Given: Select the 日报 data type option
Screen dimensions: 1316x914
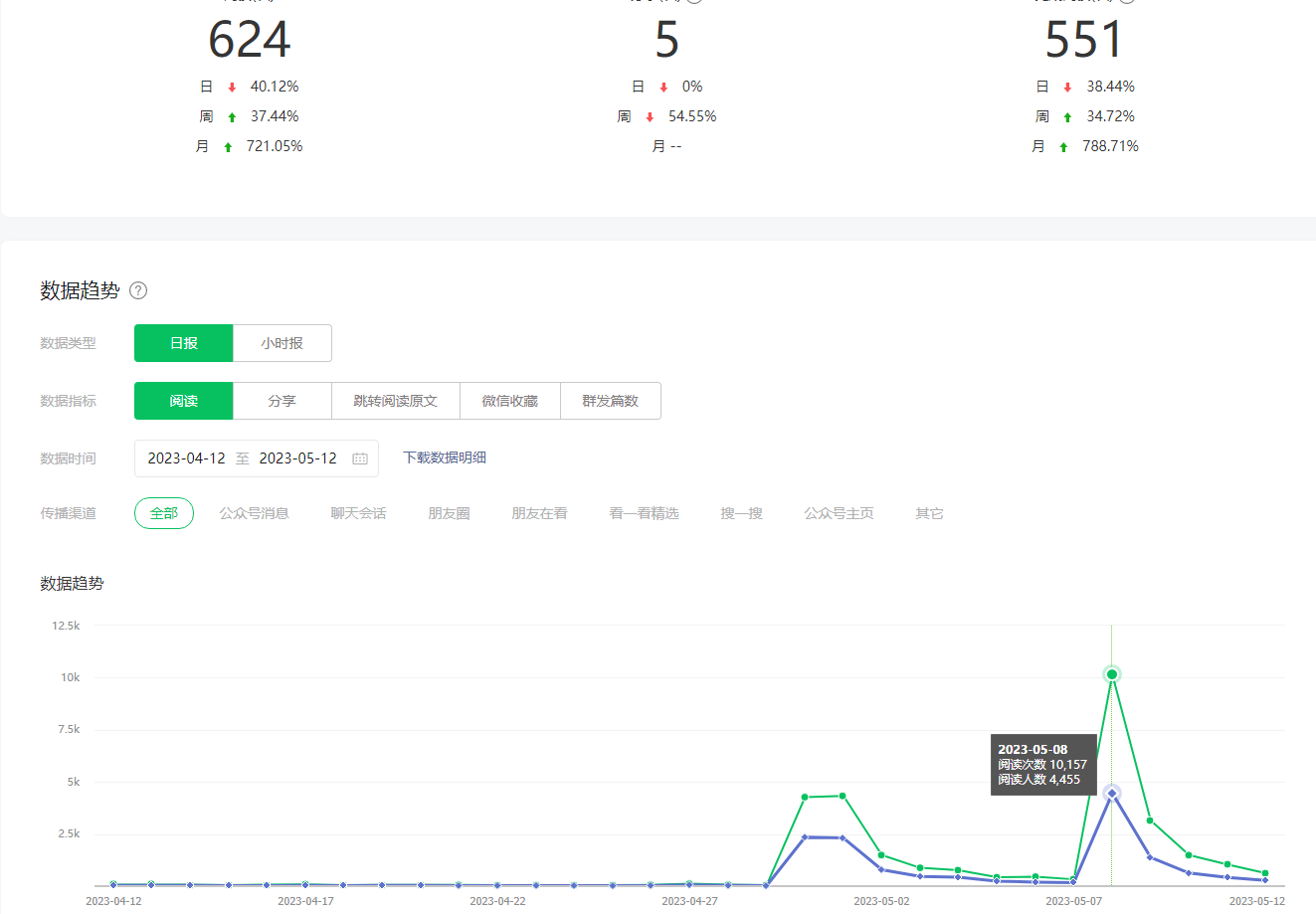Looking at the screenshot, I should [x=184, y=343].
